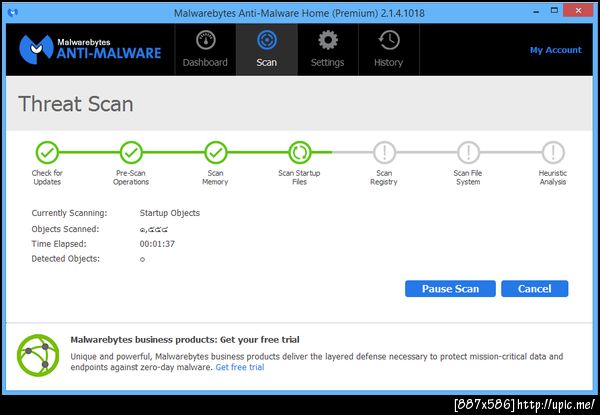Click the Scan Registry pending icon
Screen dimensions: 600x415
[384, 153]
